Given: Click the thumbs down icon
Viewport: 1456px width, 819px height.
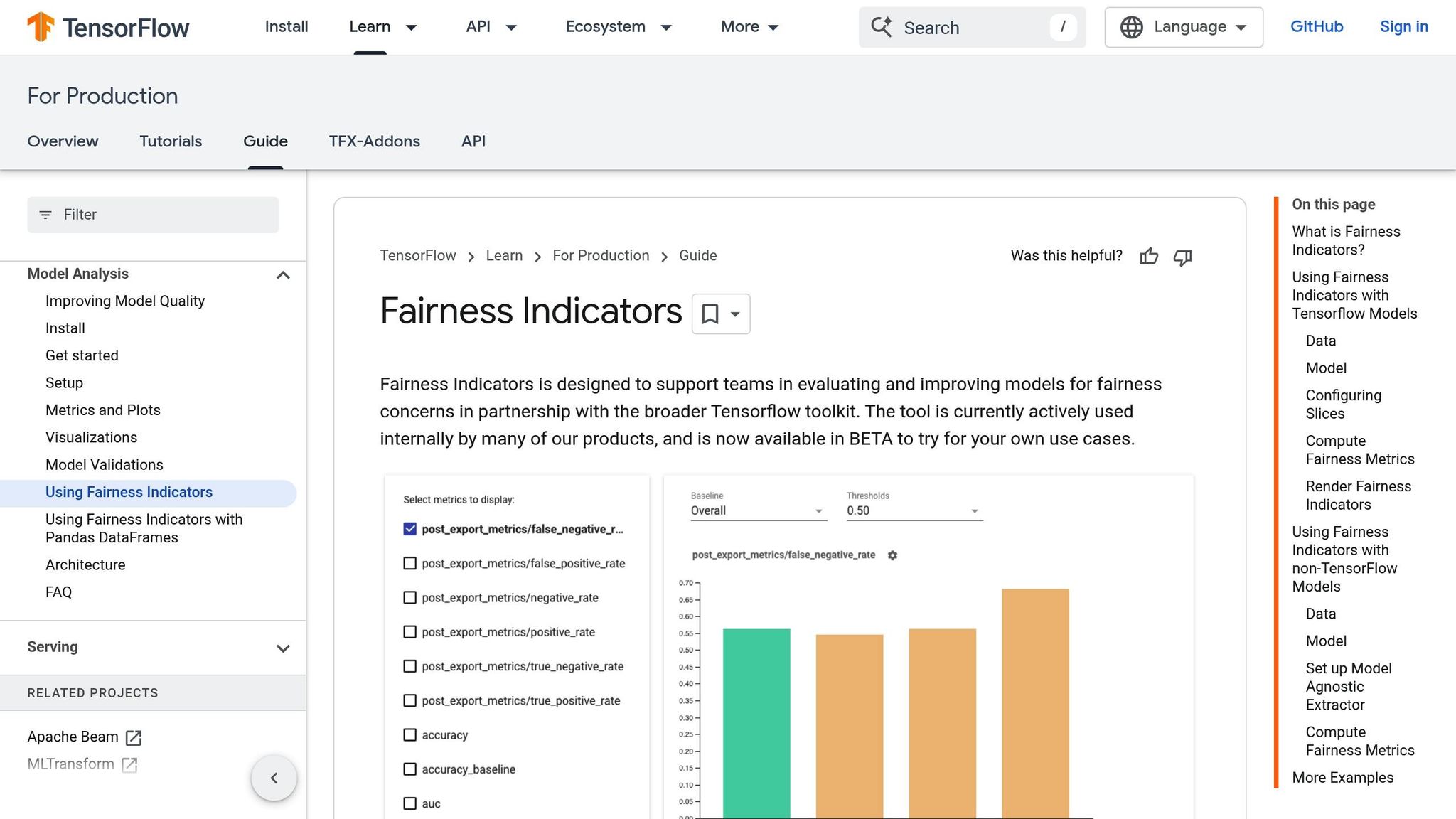Looking at the screenshot, I should tap(1182, 257).
